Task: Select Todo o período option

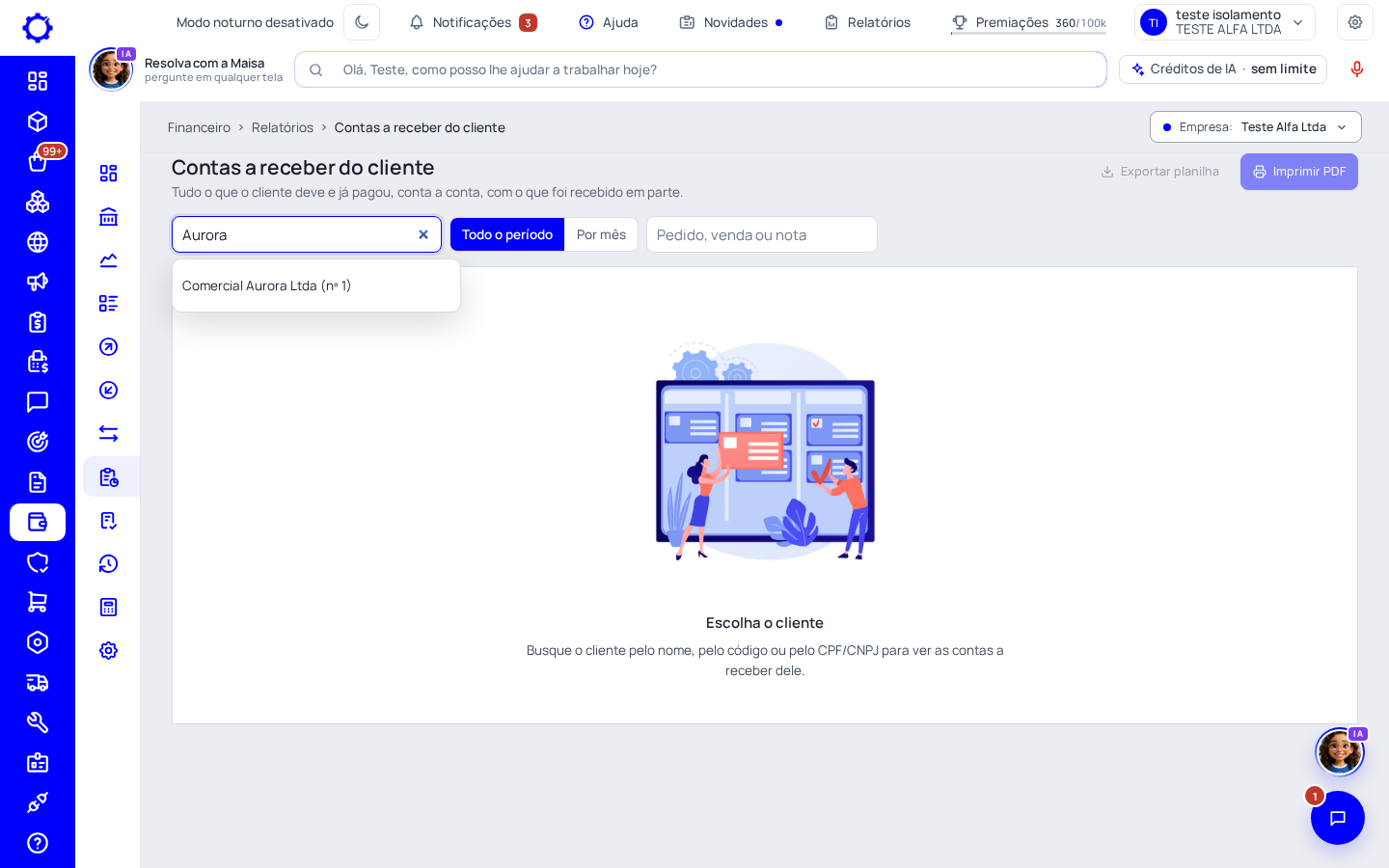Action: point(507,234)
